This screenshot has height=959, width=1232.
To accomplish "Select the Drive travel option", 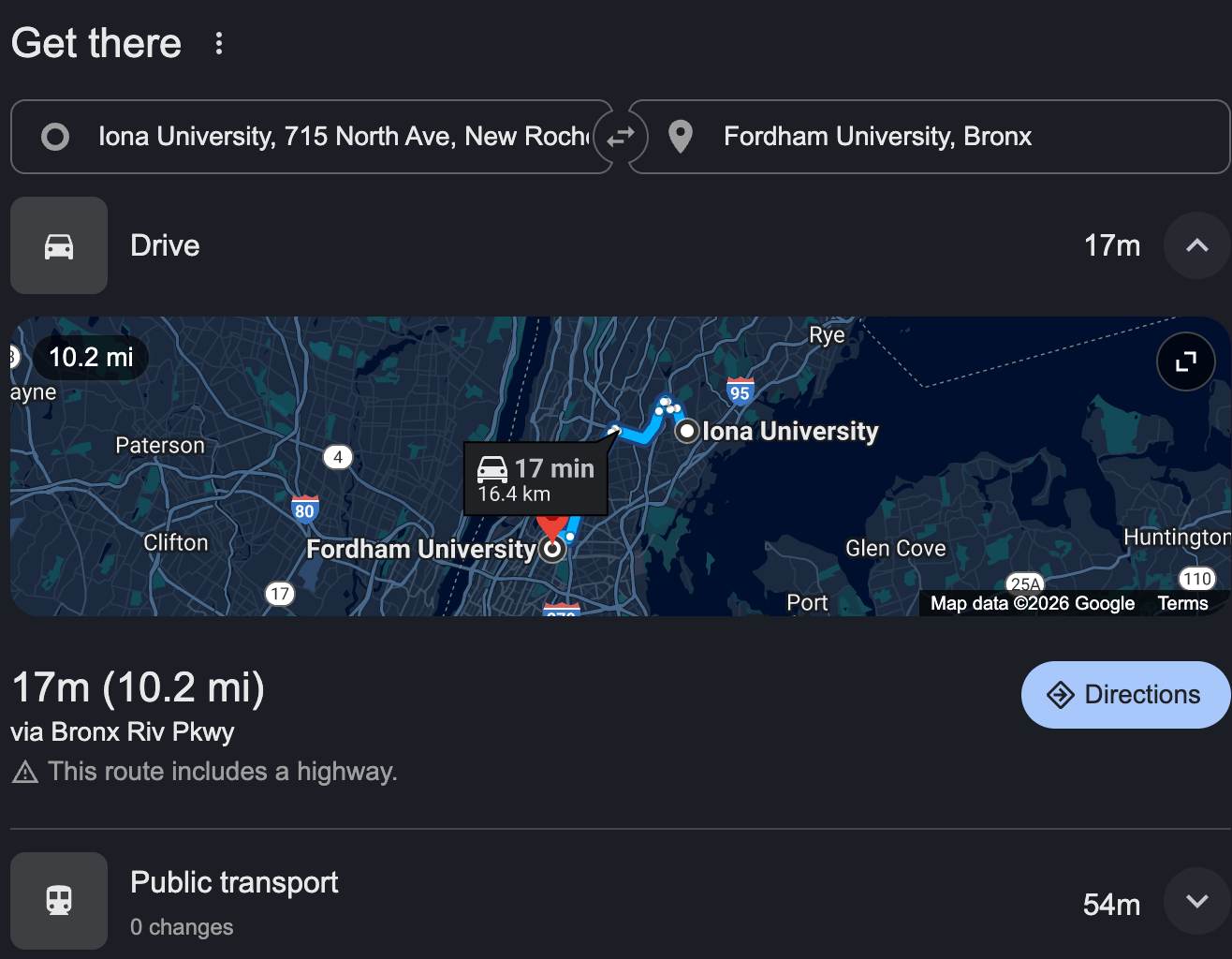I will click(x=165, y=245).
